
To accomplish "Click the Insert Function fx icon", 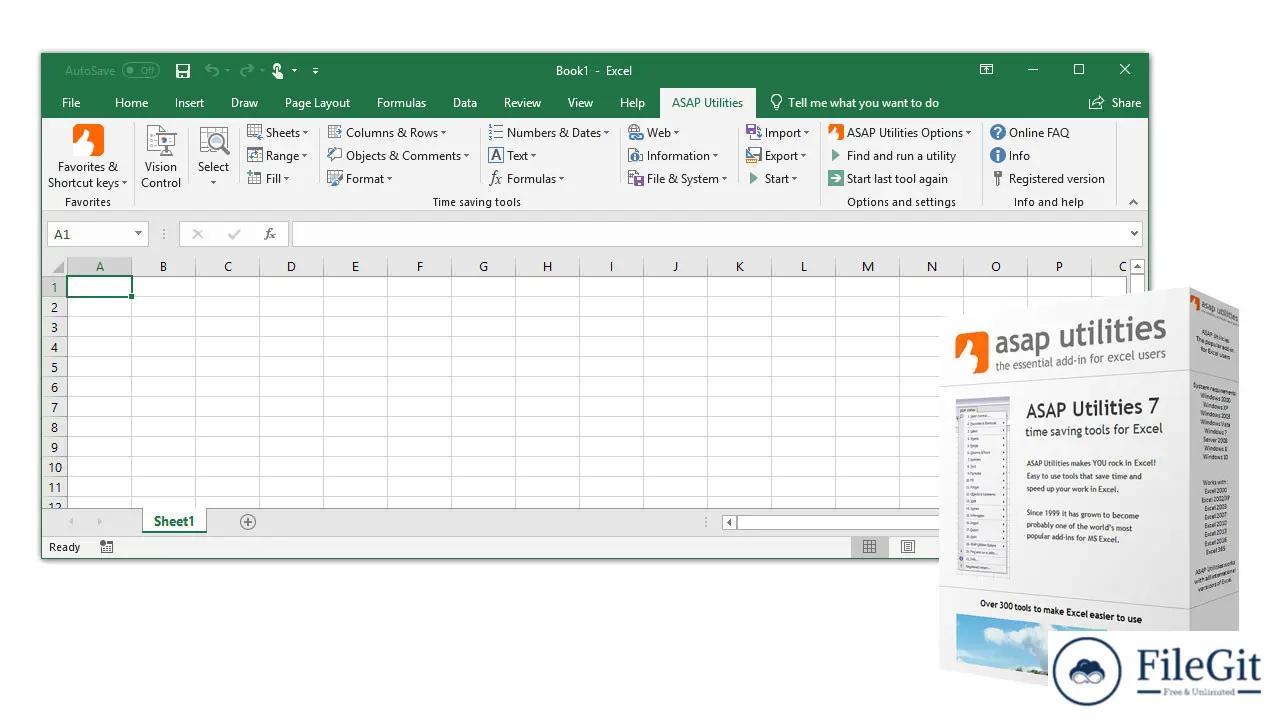I will 269,234.
